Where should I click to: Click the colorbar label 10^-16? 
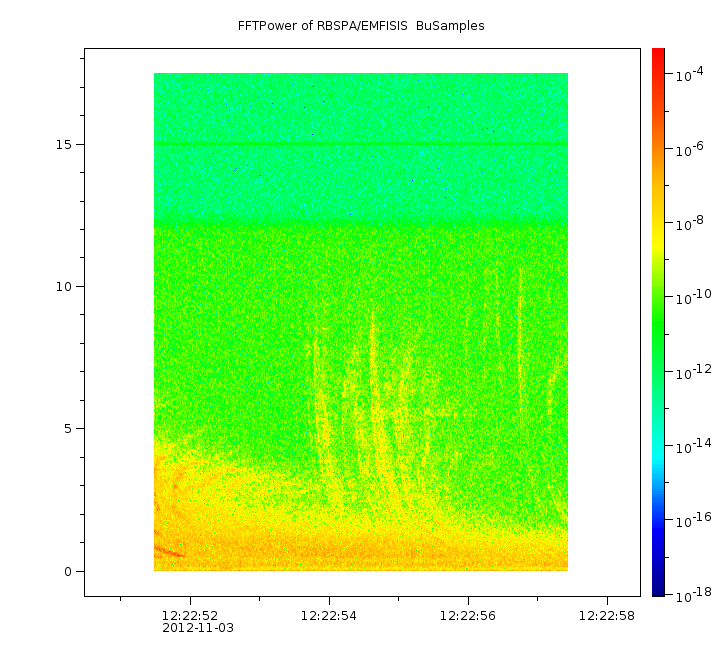(694, 520)
